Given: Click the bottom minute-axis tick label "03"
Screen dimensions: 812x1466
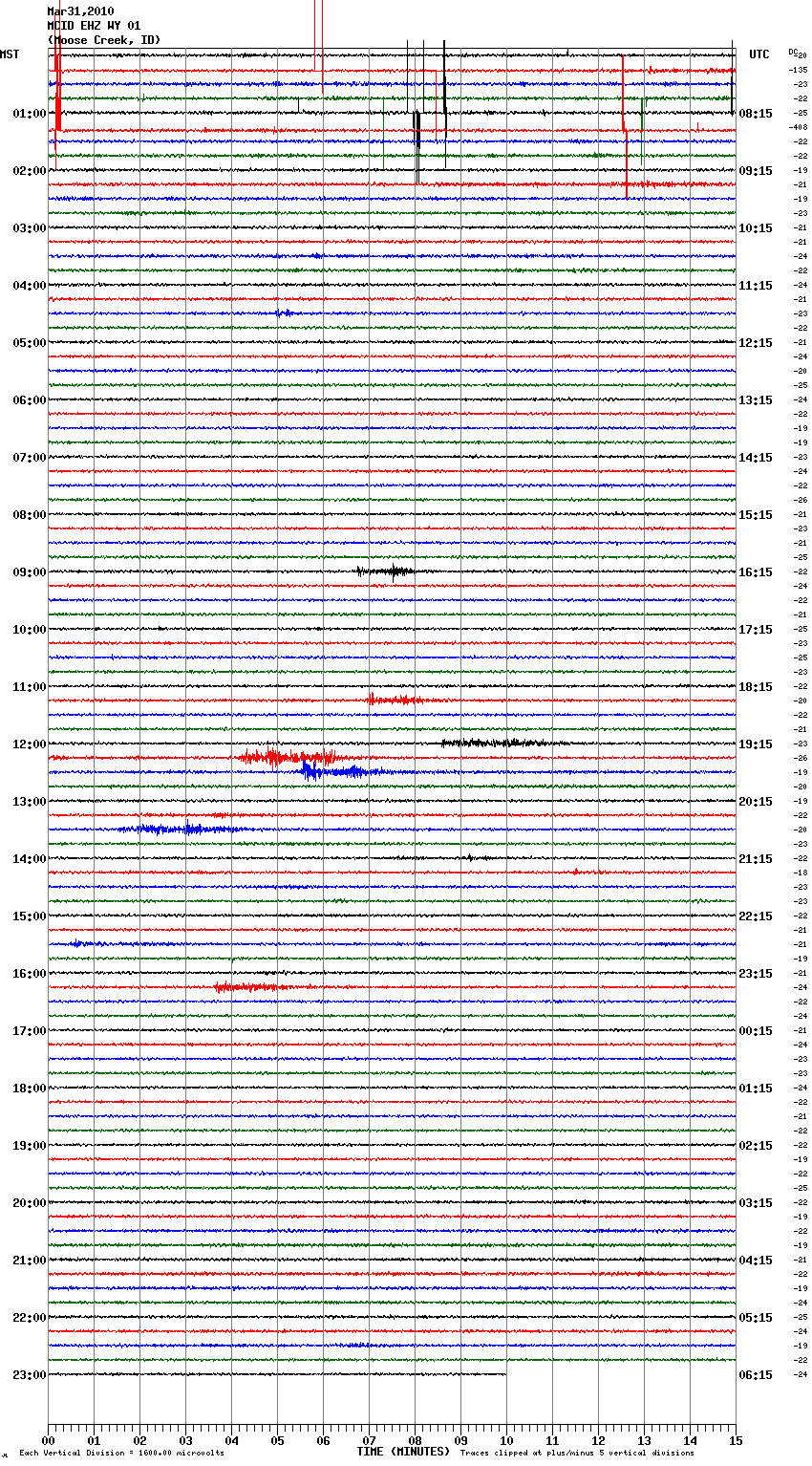Looking at the screenshot, I should (185, 1440).
